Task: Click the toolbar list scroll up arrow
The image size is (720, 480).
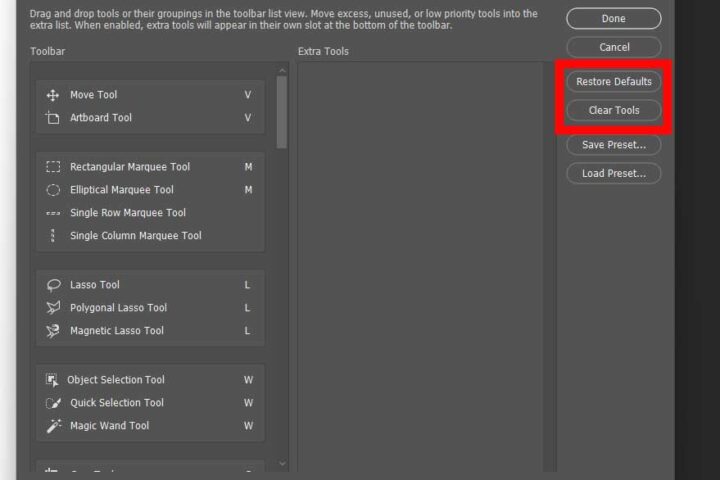Action: pyautogui.click(x=282, y=70)
